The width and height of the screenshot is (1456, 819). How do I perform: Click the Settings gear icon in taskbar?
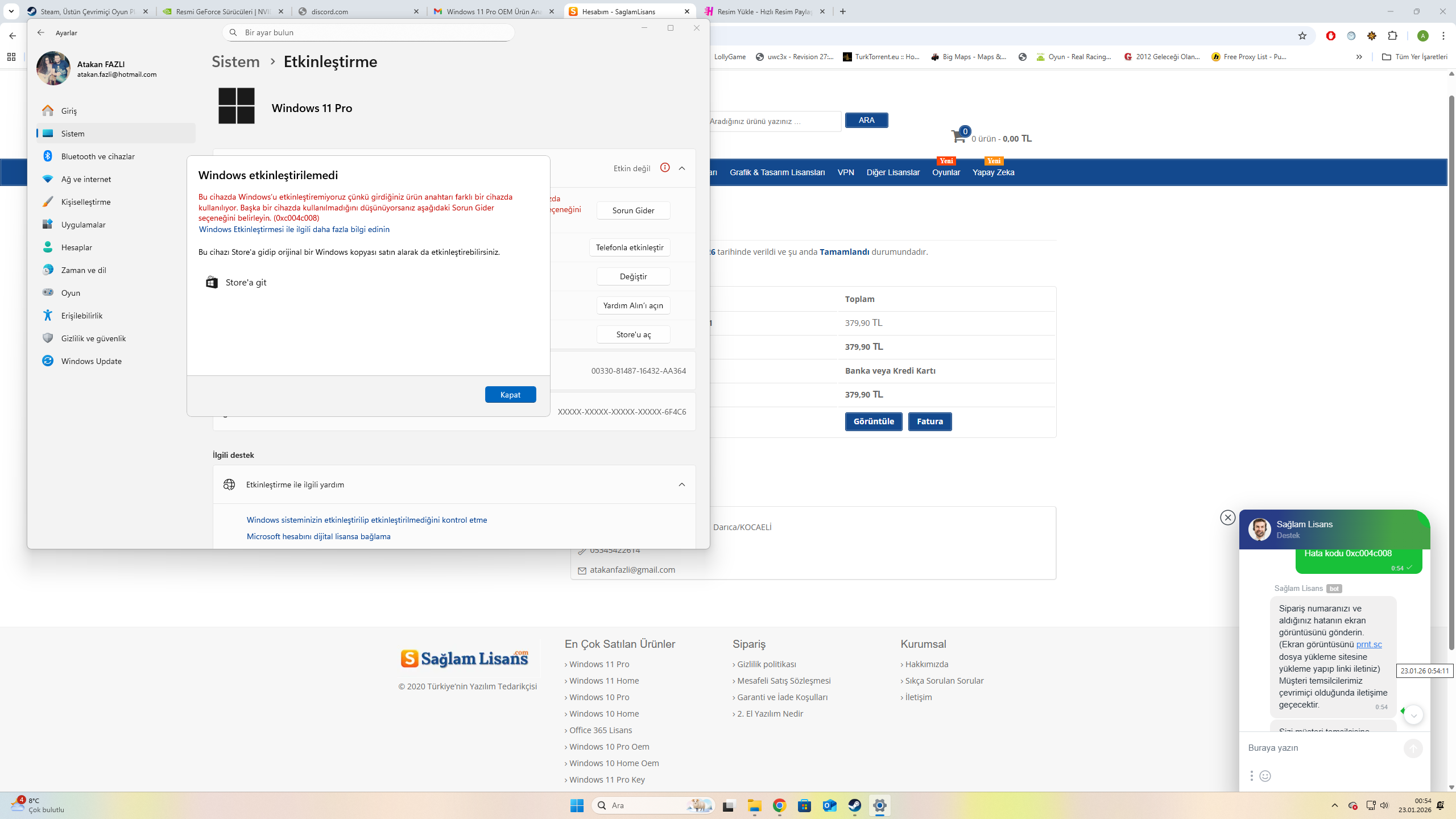[879, 805]
